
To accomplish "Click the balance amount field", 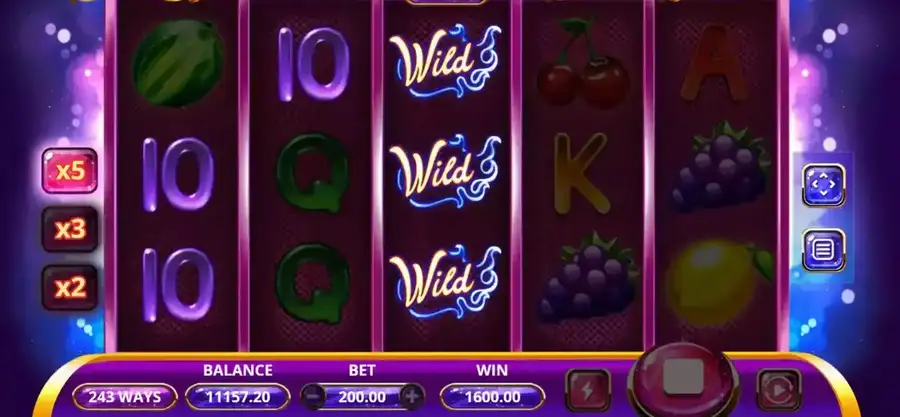I will [x=237, y=397].
